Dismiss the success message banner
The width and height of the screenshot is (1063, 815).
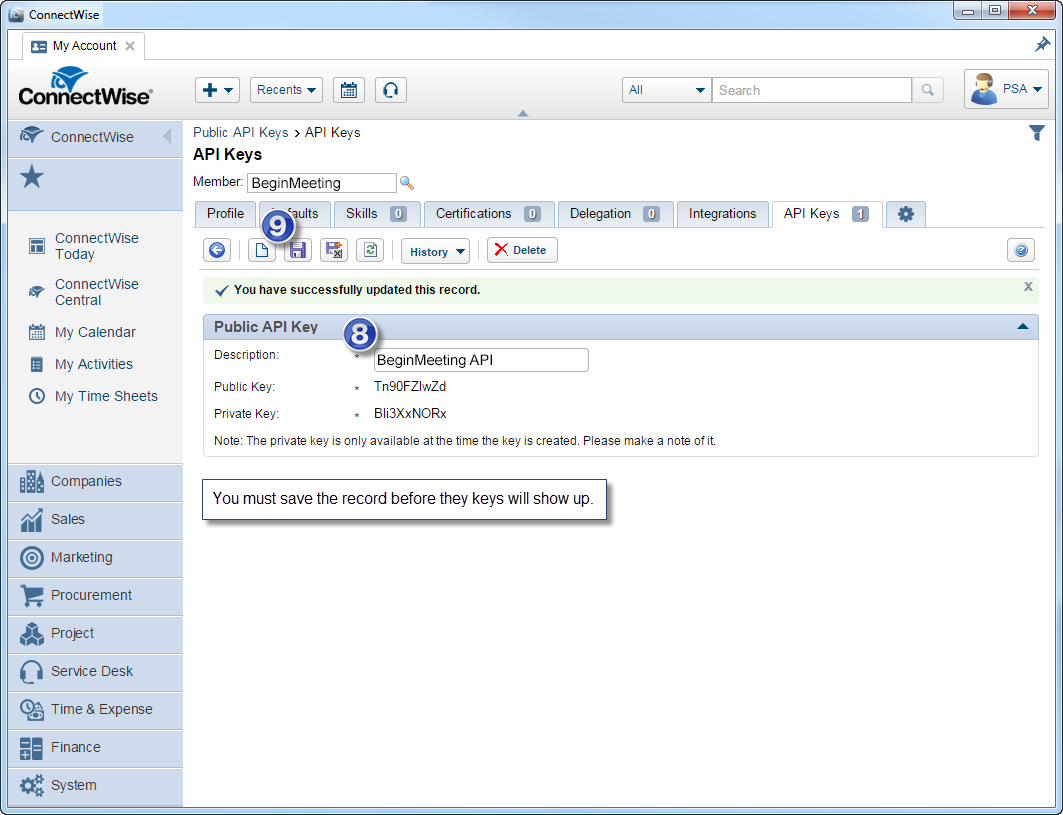[x=1028, y=287]
